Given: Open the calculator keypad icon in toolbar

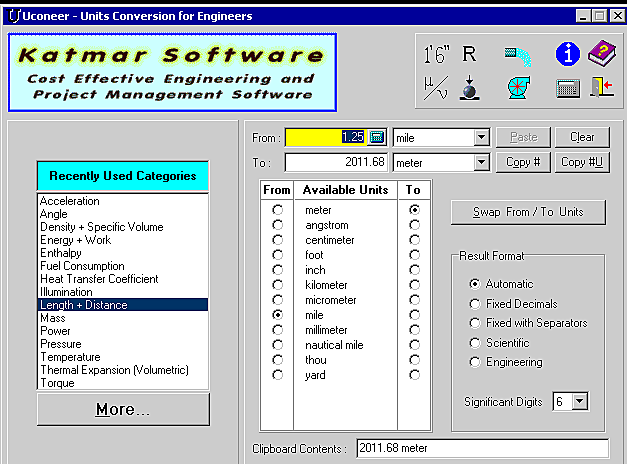Looking at the screenshot, I should point(568,88).
